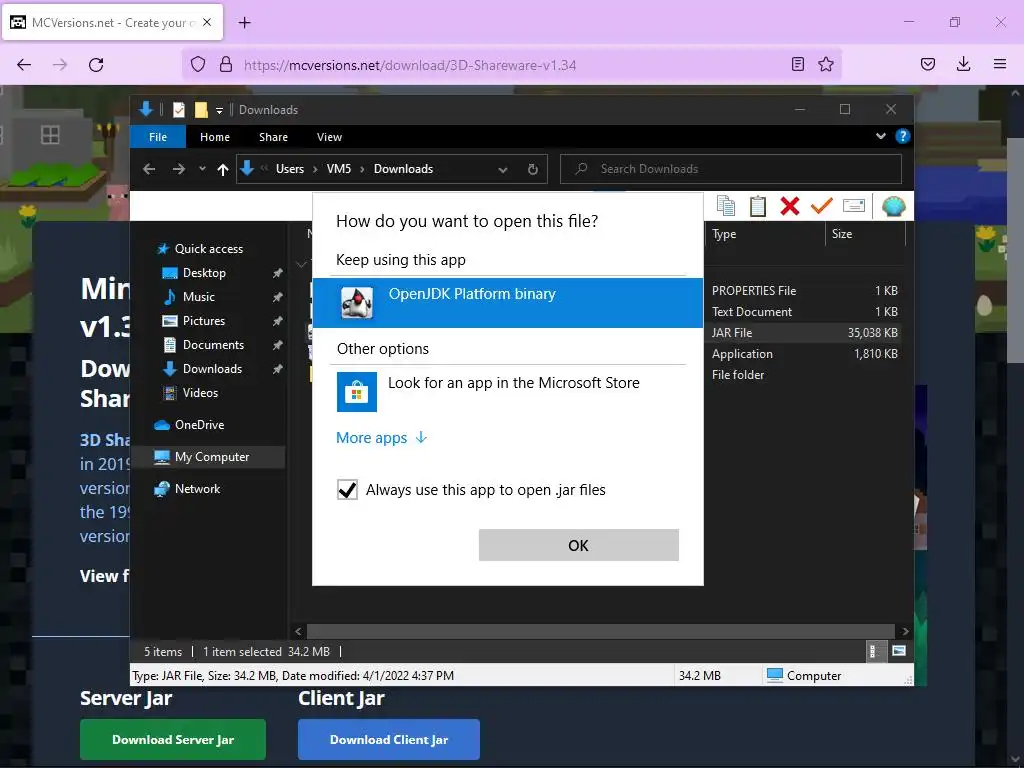Open address bar history dropdown

click(x=502, y=170)
